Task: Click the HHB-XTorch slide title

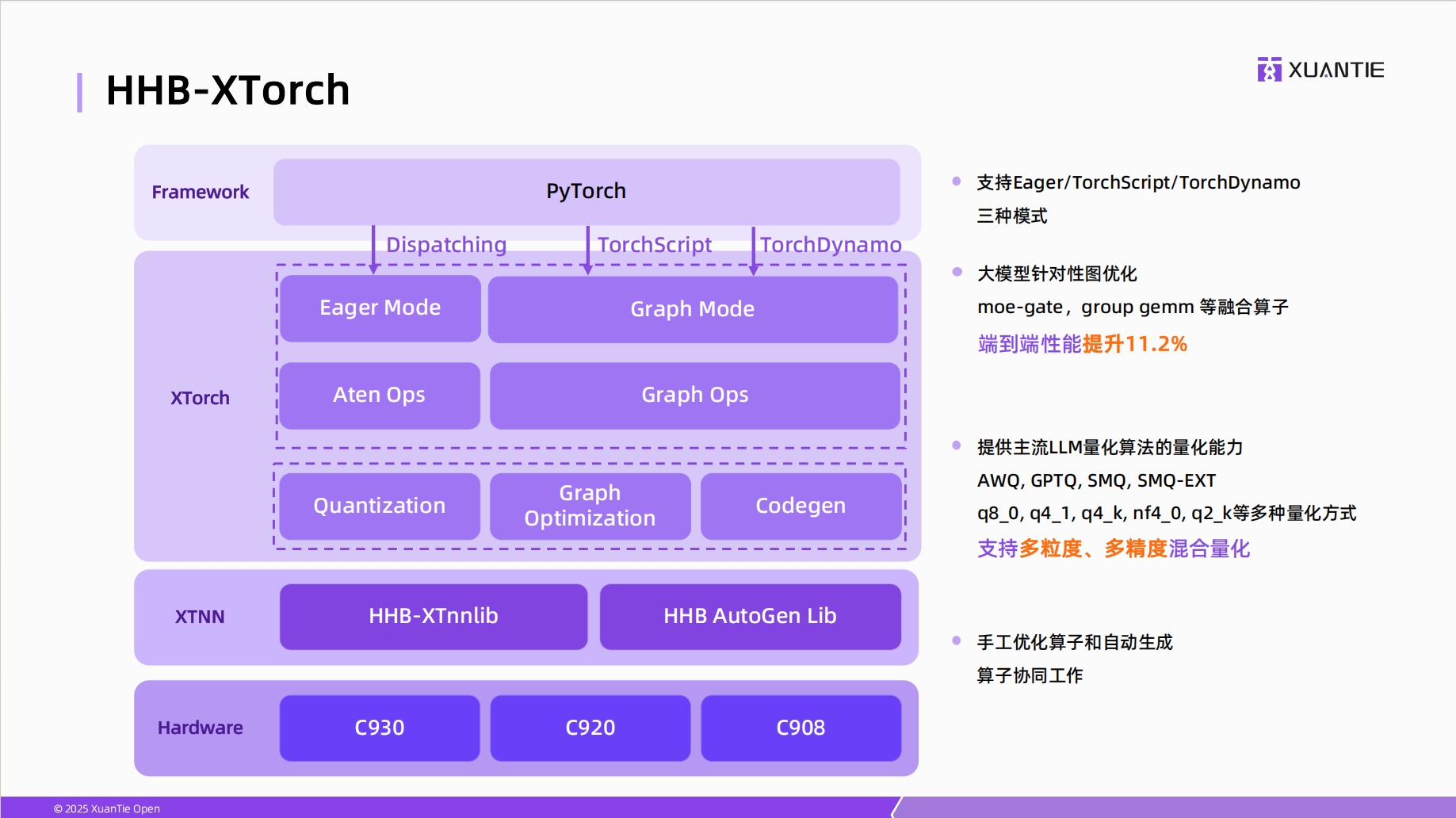Action: [x=228, y=90]
